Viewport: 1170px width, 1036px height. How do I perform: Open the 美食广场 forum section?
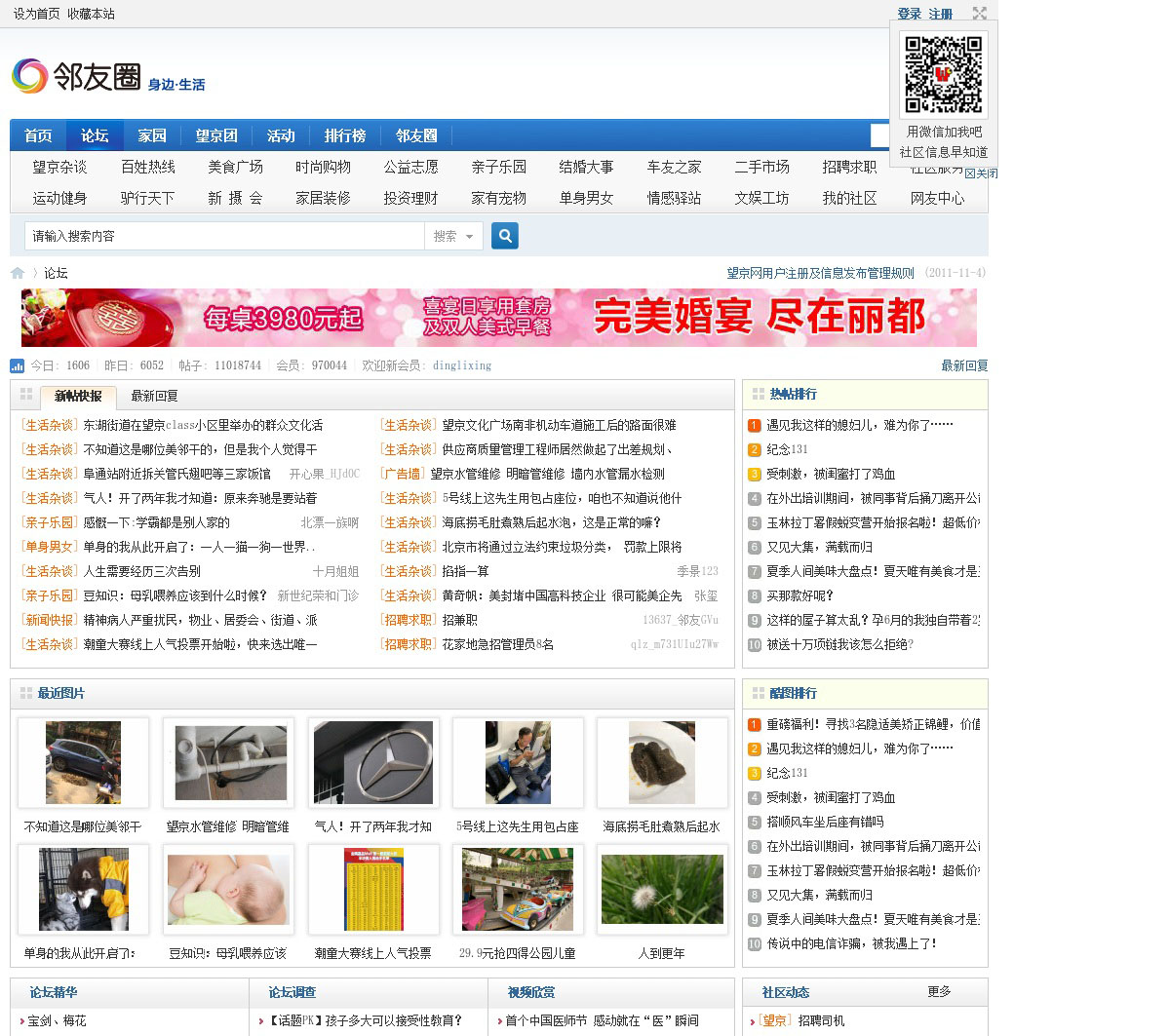(x=235, y=167)
